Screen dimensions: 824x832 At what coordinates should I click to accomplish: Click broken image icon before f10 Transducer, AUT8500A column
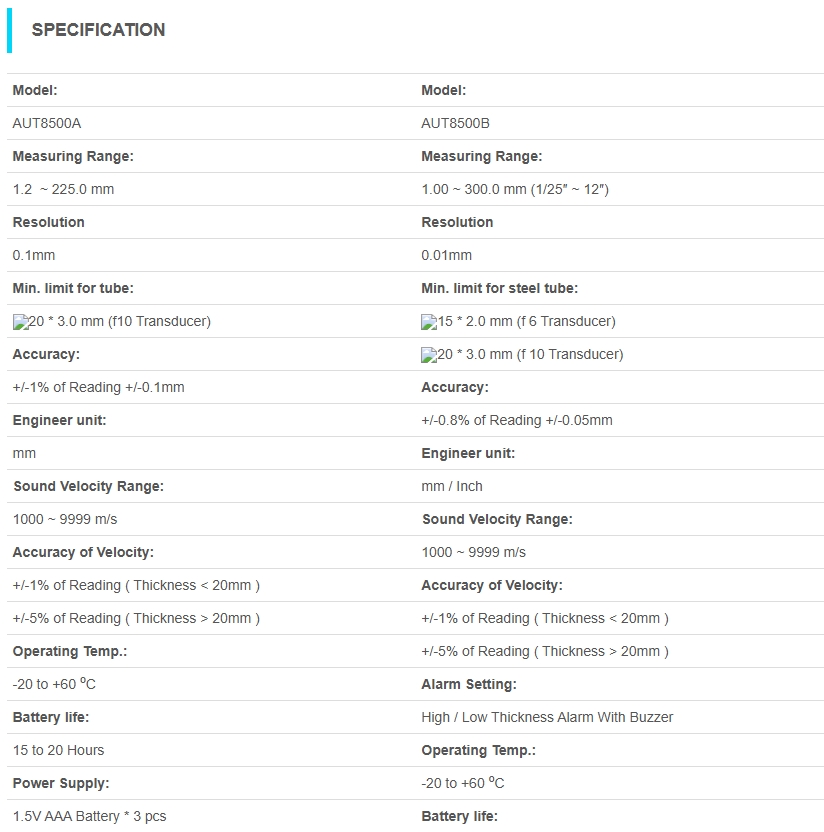point(20,322)
